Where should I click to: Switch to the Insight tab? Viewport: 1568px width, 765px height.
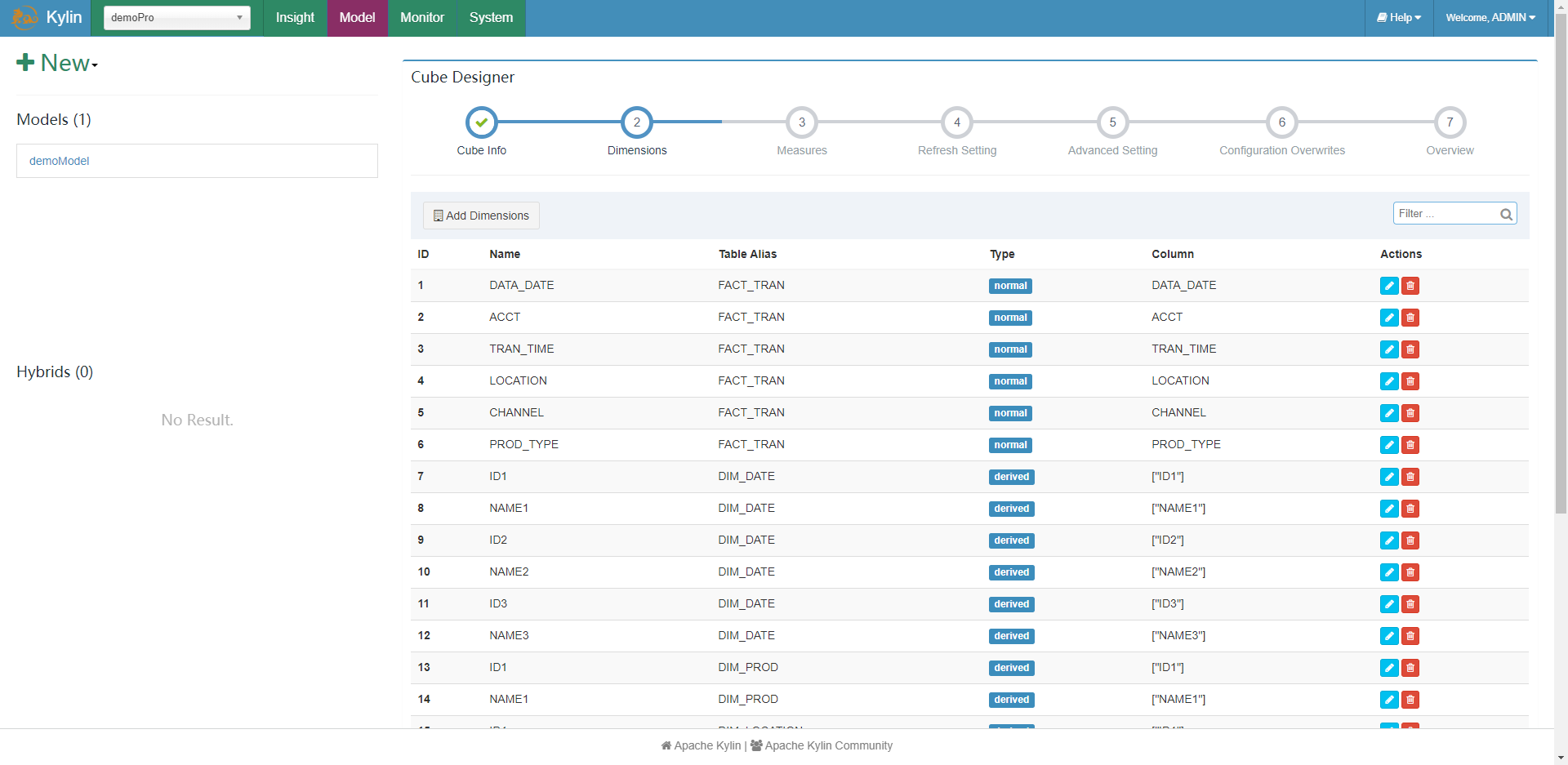pyautogui.click(x=294, y=17)
